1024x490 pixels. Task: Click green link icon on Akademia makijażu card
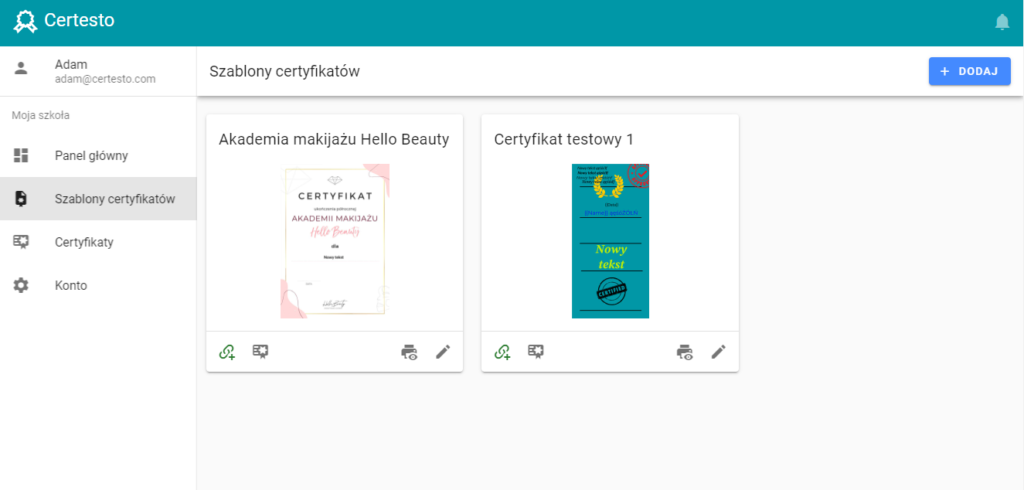click(227, 352)
